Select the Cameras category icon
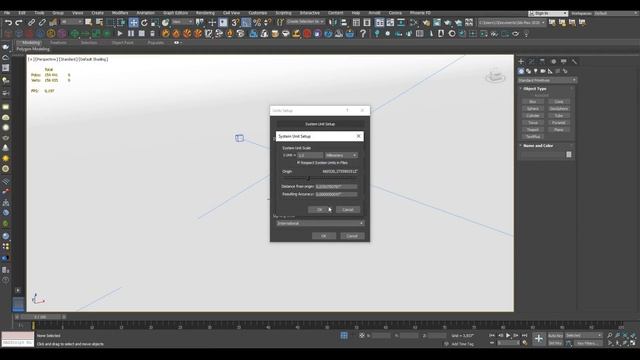 543,71
